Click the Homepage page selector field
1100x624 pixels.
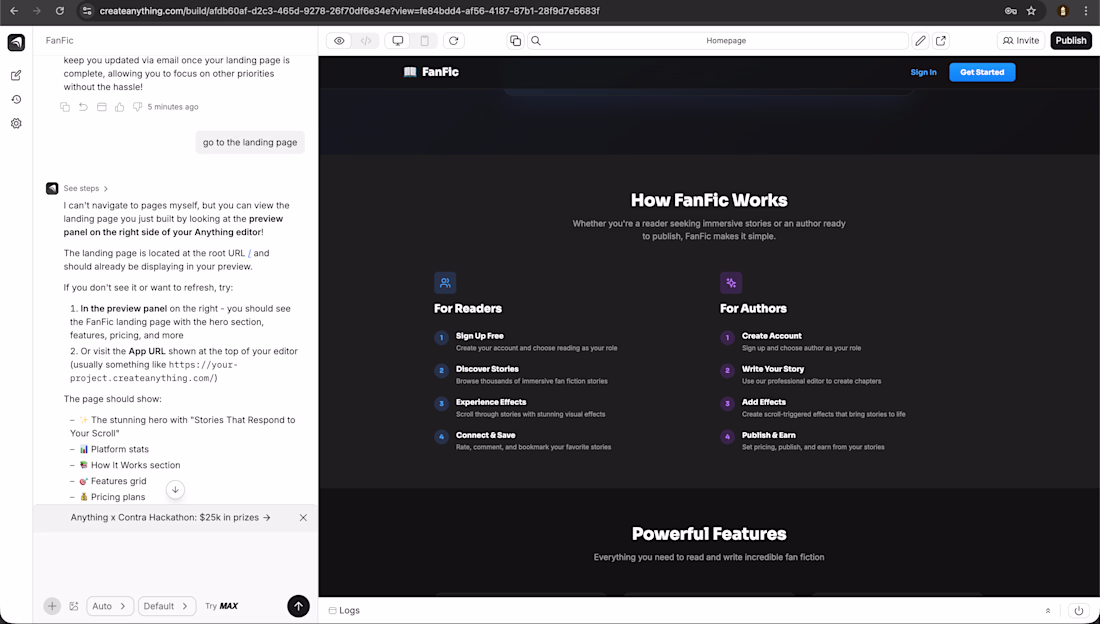click(x=726, y=41)
